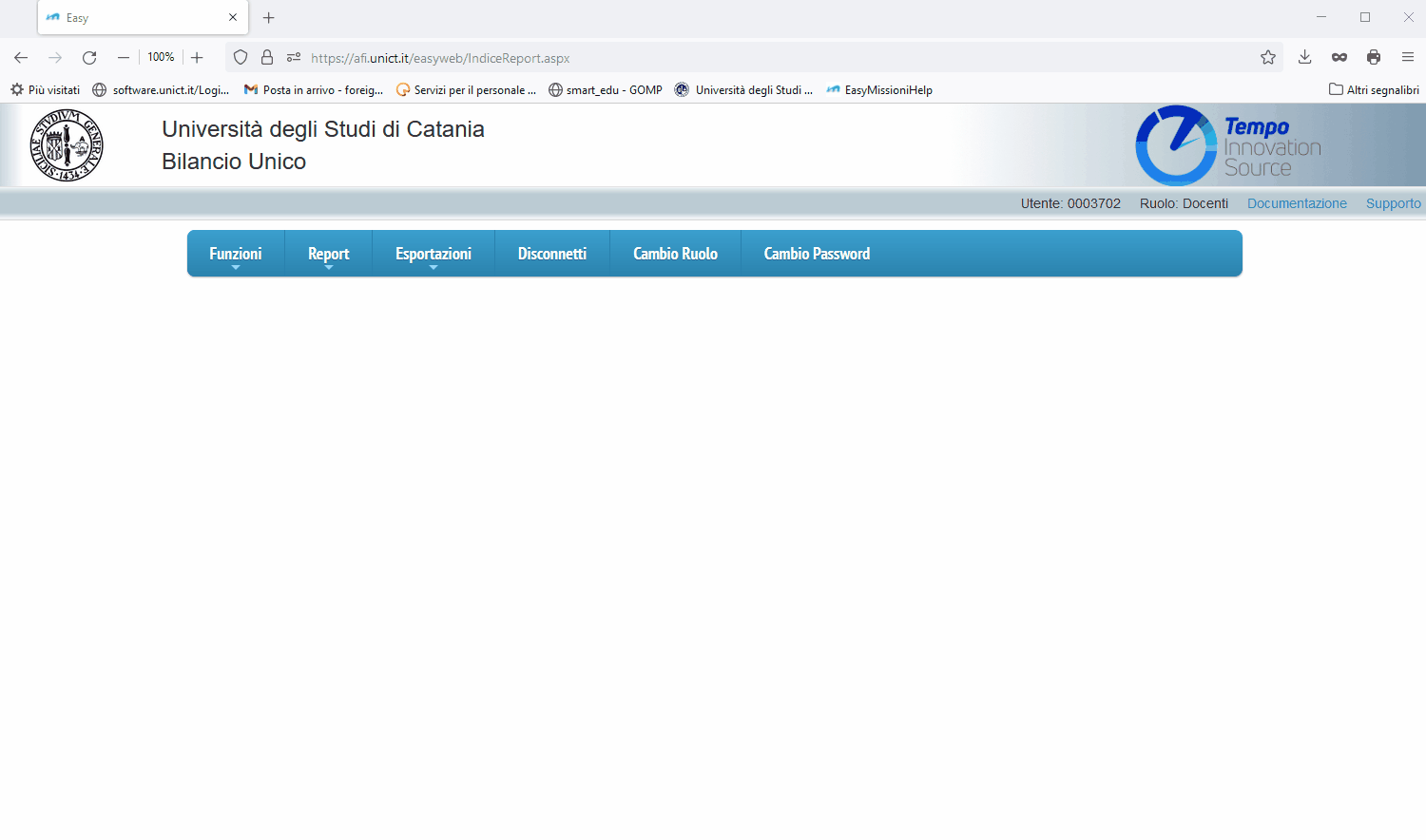This screenshot has height=840, width=1426.
Task: Open the Supporto link
Action: tap(1394, 203)
